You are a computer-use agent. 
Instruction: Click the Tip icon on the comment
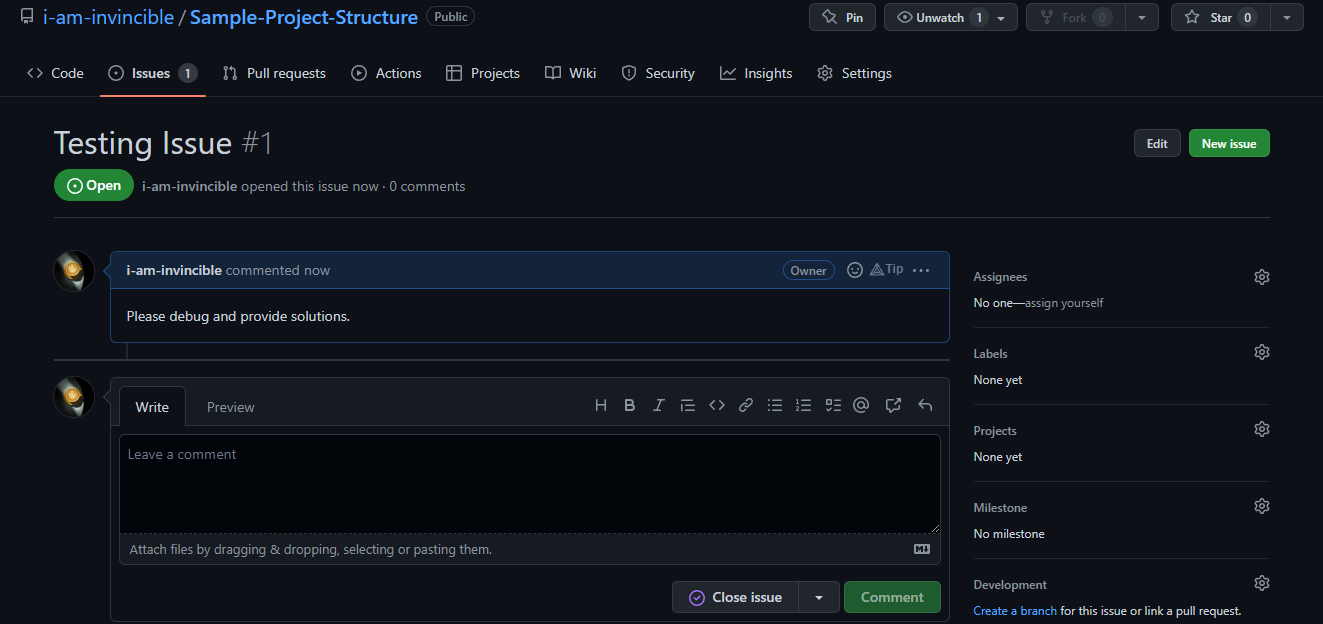click(886, 269)
